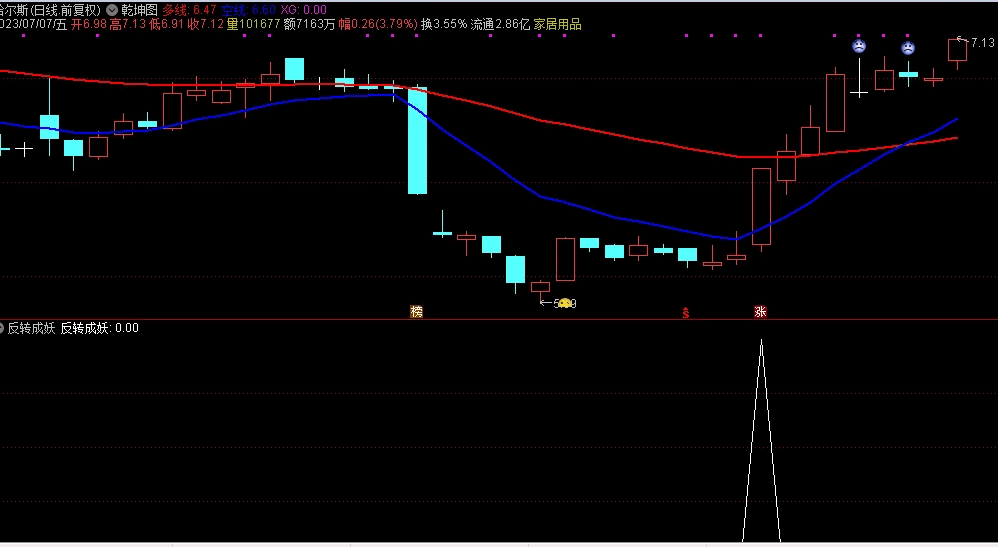Click the red $ marker icon
The height and width of the screenshot is (547, 998).
[685, 313]
